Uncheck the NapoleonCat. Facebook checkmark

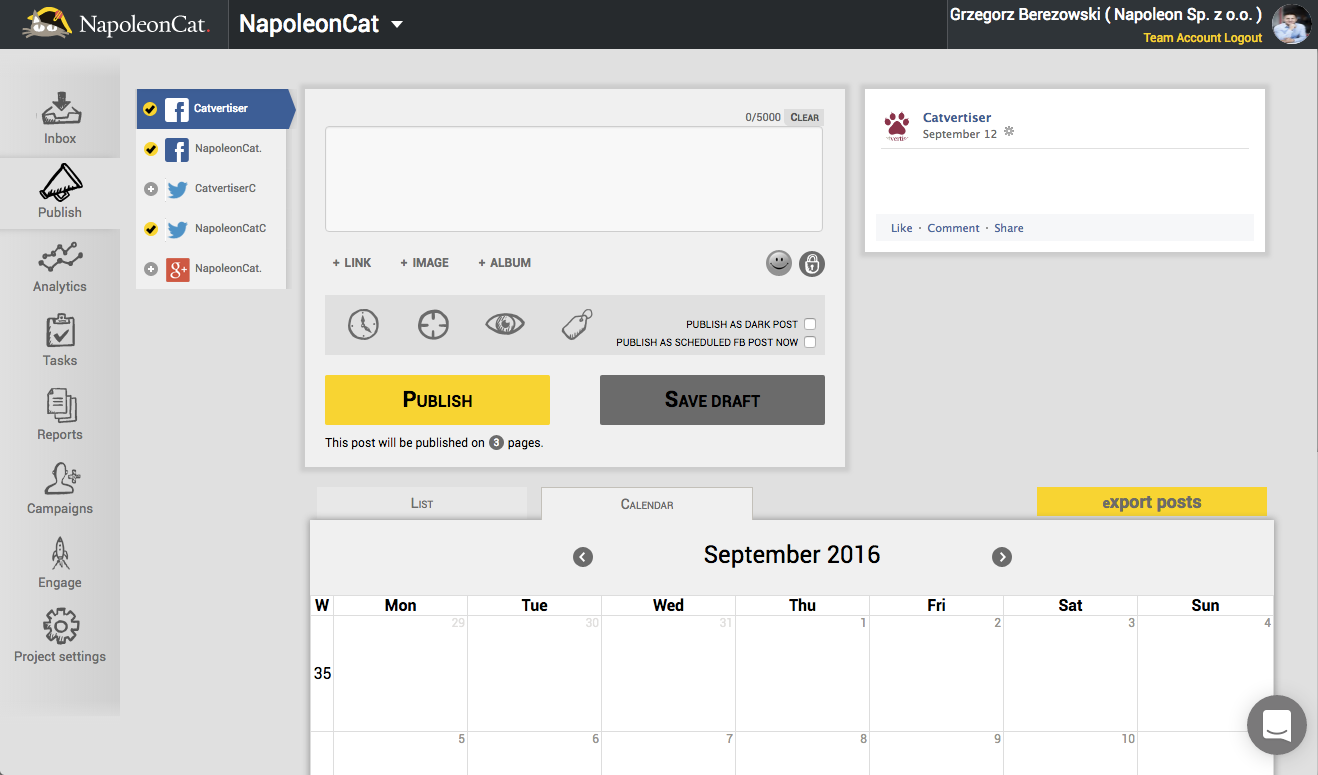tap(151, 149)
